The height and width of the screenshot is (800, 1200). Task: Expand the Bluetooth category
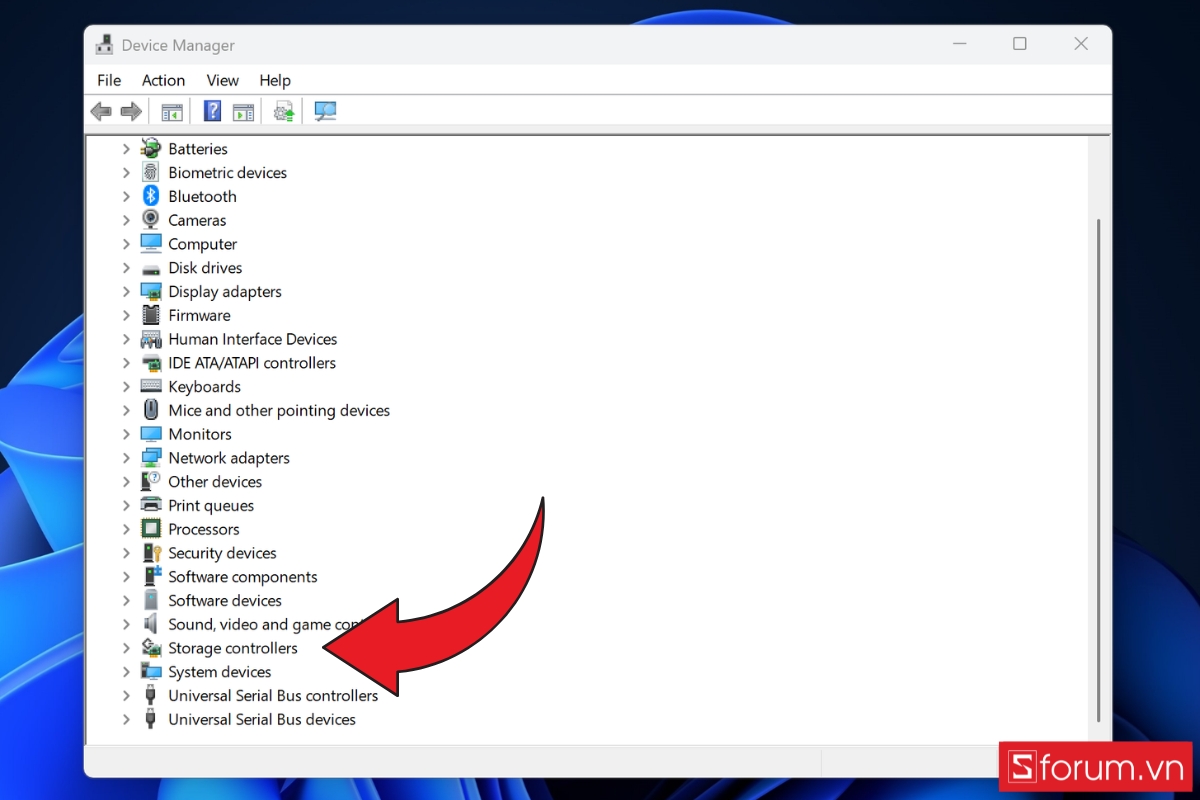tap(126, 196)
